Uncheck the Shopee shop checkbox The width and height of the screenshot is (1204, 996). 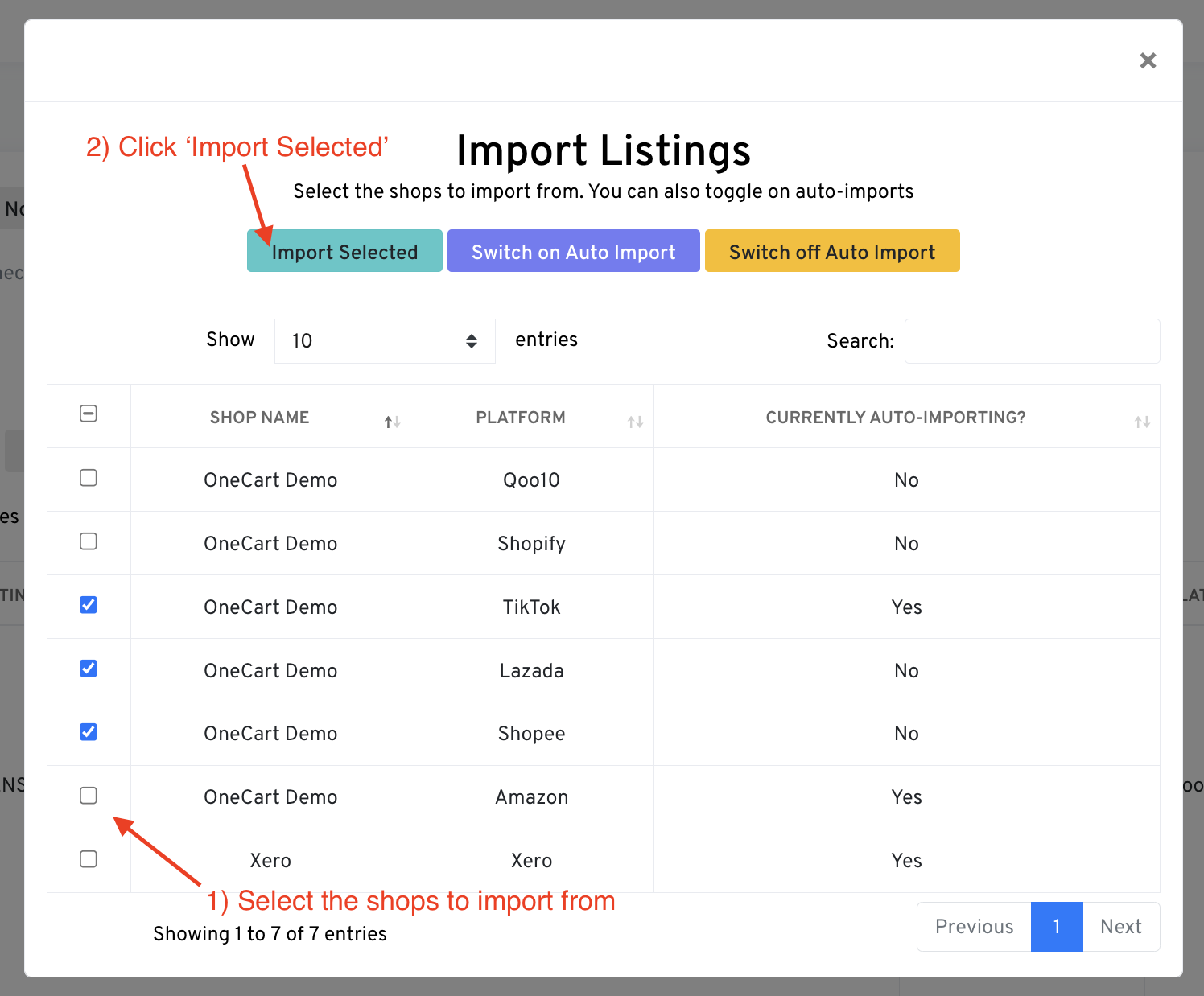point(89,732)
